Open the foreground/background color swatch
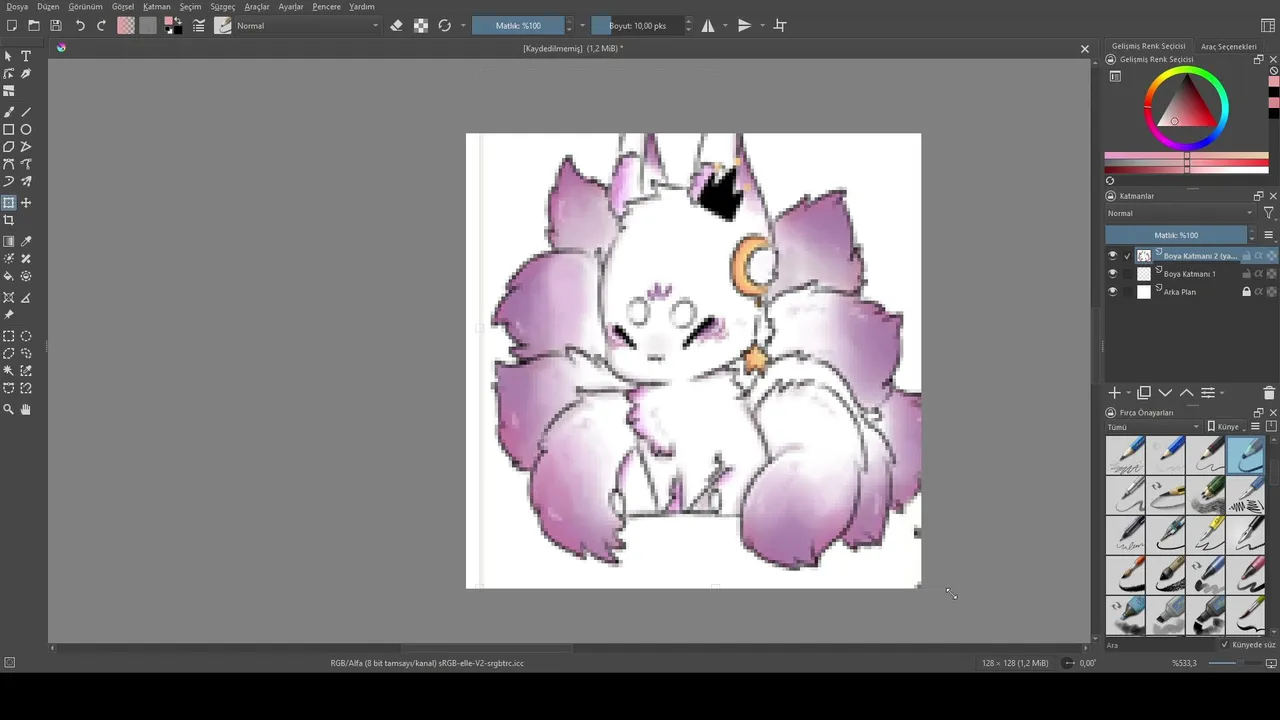 (x=173, y=26)
